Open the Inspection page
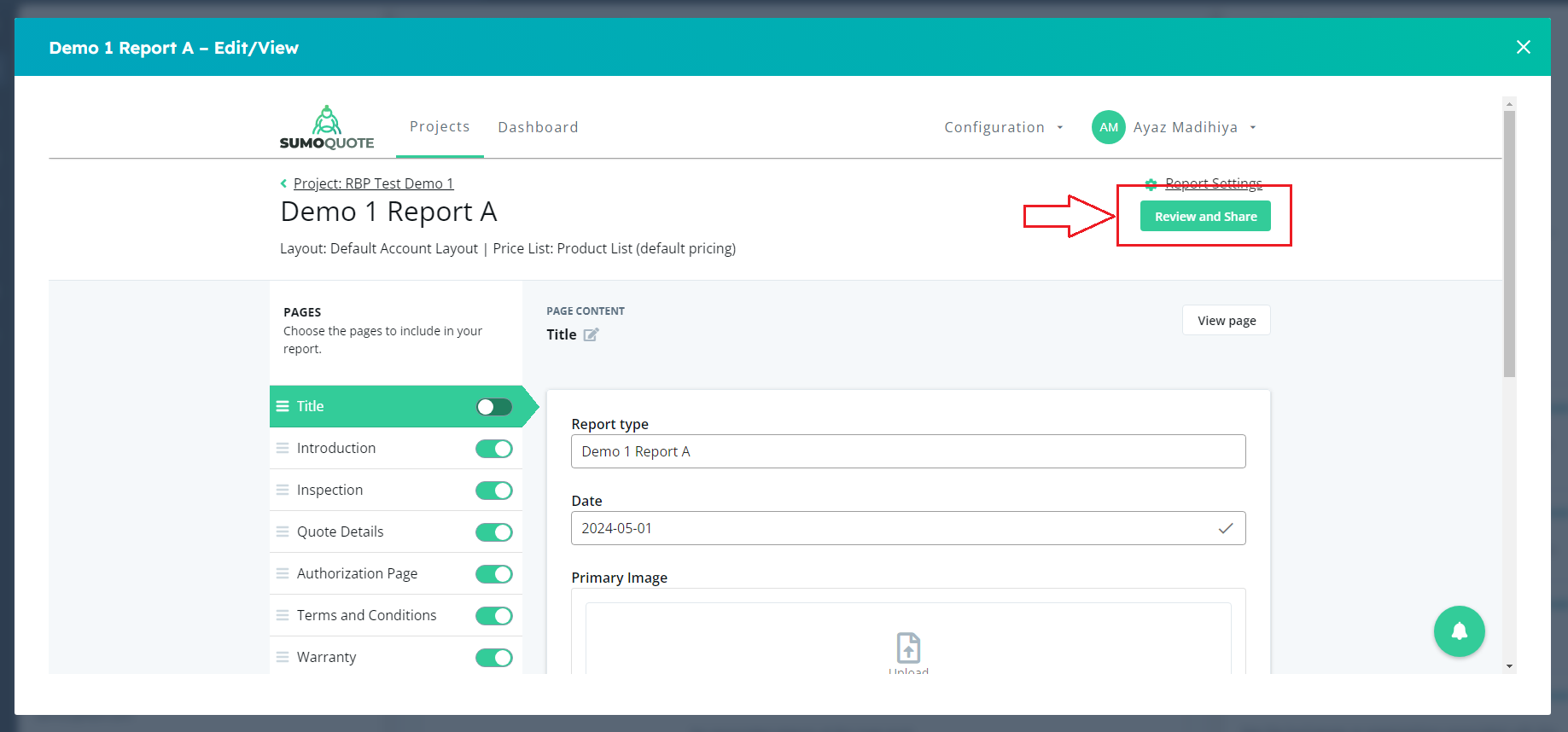Image resolution: width=1568 pixels, height=732 pixels. pyautogui.click(x=396, y=490)
